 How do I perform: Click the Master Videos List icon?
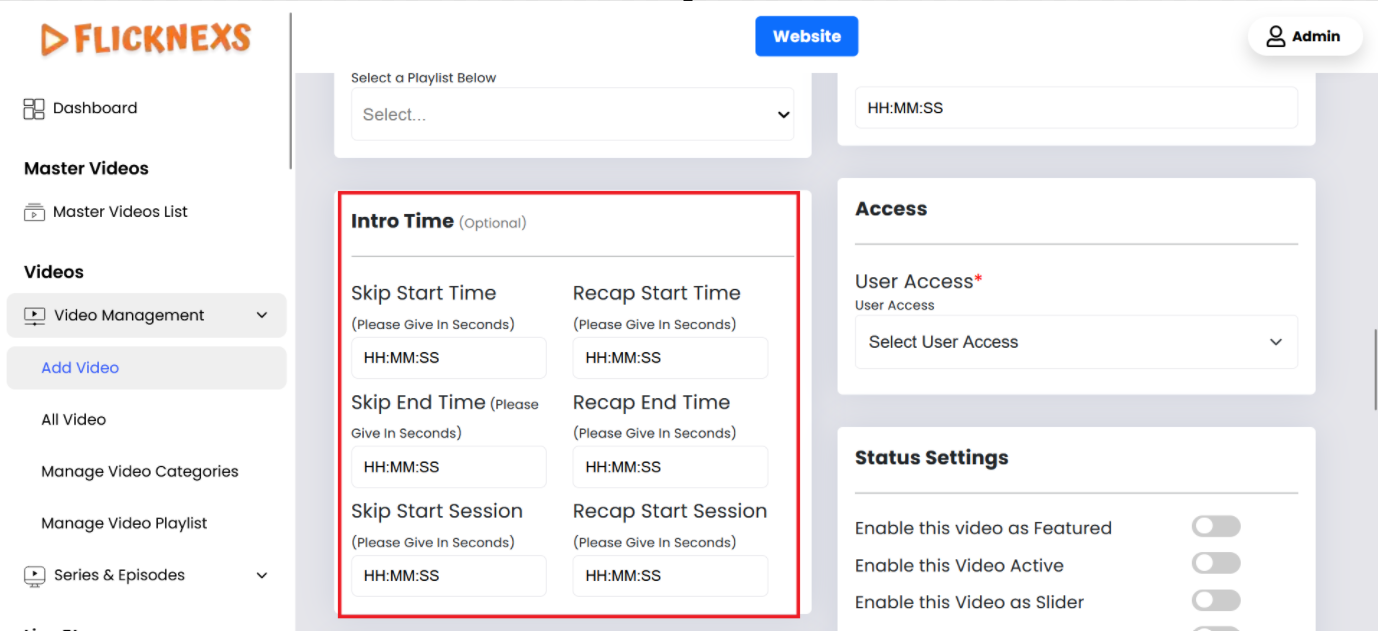34,212
